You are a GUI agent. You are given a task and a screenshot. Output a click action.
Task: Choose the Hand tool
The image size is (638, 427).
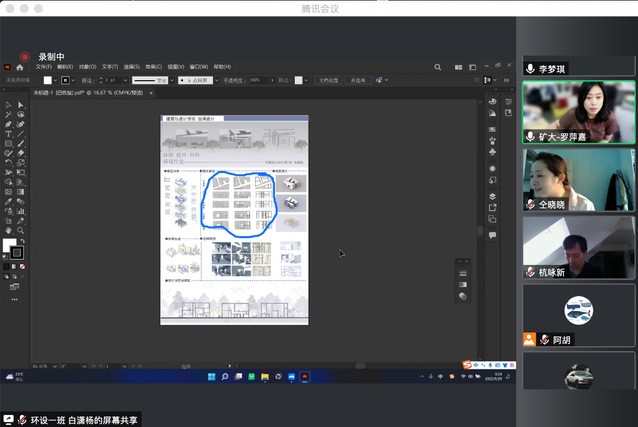click(8, 230)
